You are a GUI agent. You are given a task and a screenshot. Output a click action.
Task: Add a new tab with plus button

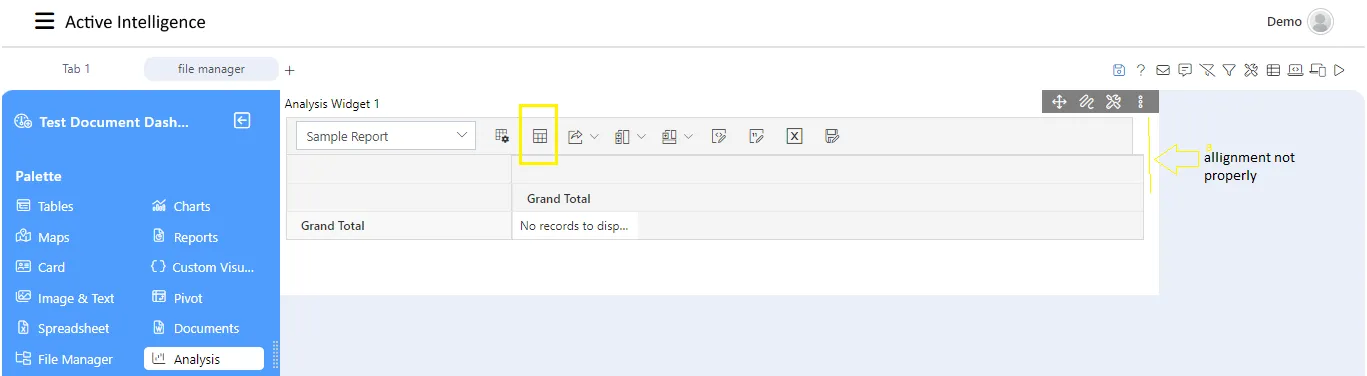(290, 70)
